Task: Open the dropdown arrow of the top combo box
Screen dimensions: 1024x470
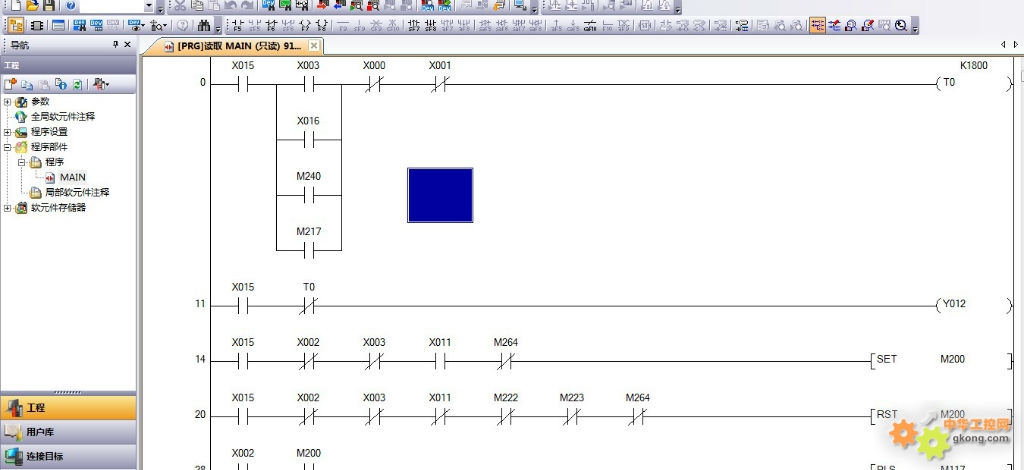Action: [x=149, y=6]
